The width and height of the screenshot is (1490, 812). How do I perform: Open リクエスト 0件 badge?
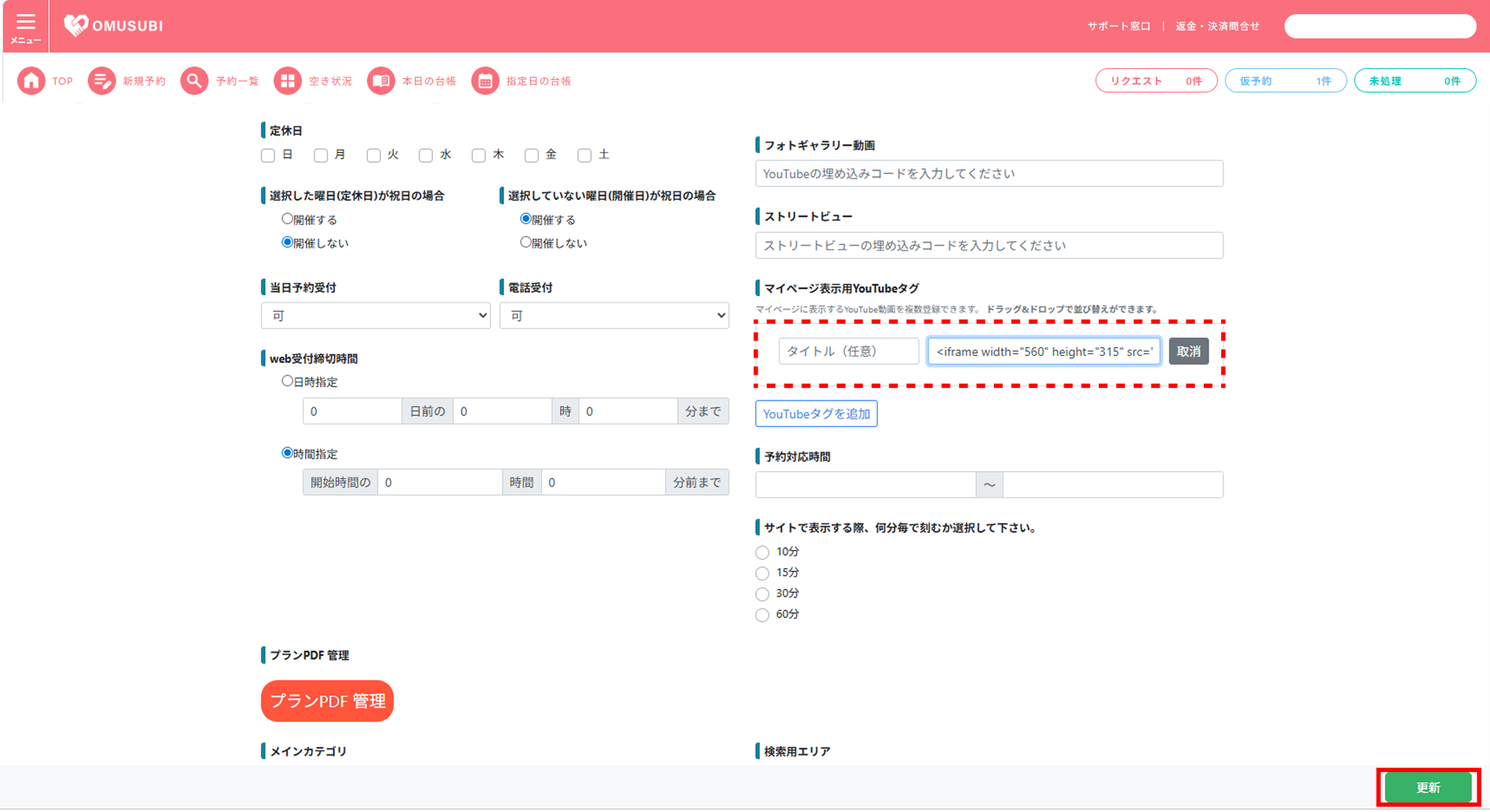[1156, 81]
